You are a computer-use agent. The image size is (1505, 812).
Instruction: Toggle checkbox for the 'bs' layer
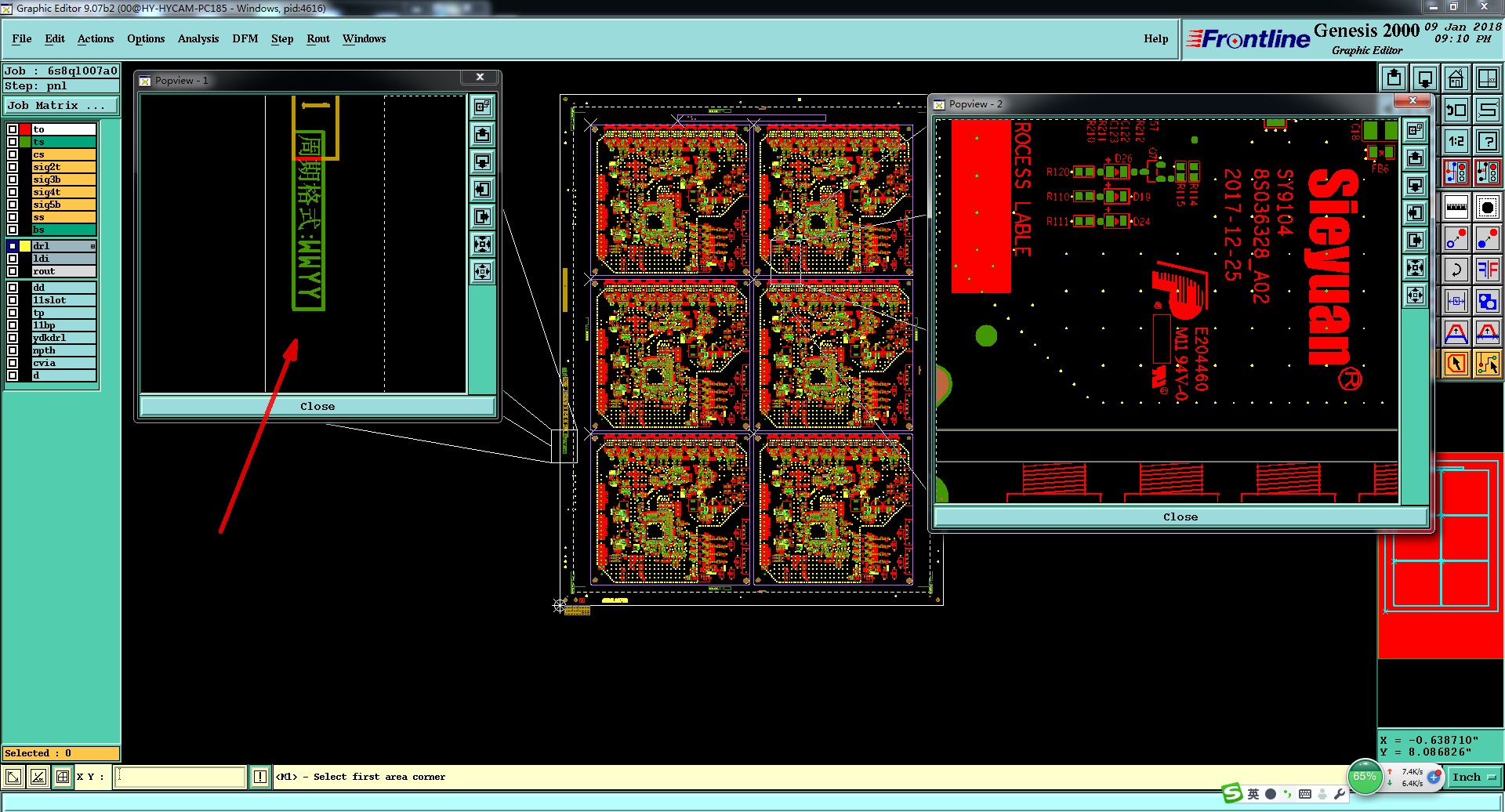(x=13, y=230)
